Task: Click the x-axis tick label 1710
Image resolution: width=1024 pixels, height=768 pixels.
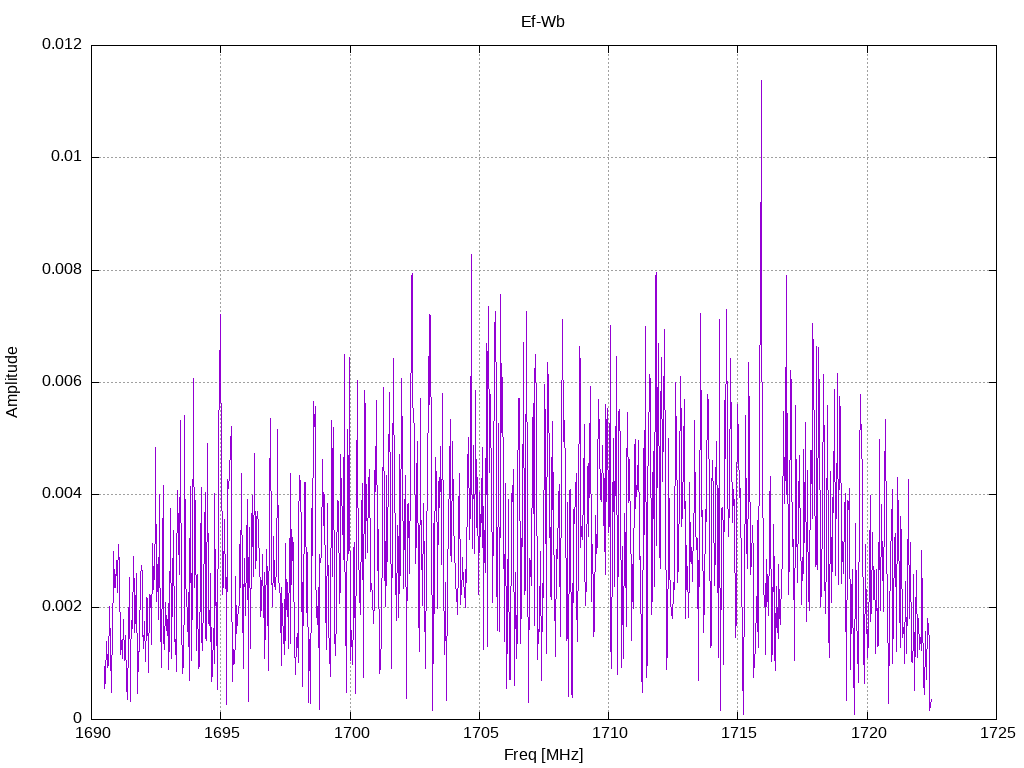Action: coord(610,733)
